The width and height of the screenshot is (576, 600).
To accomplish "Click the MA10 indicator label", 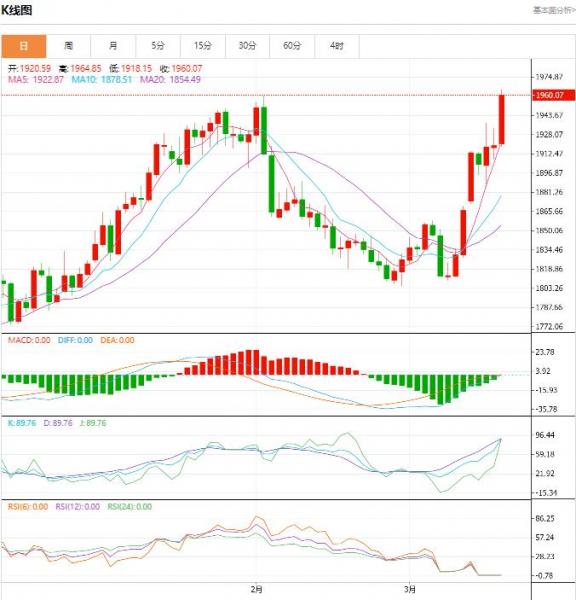I will point(102,80).
